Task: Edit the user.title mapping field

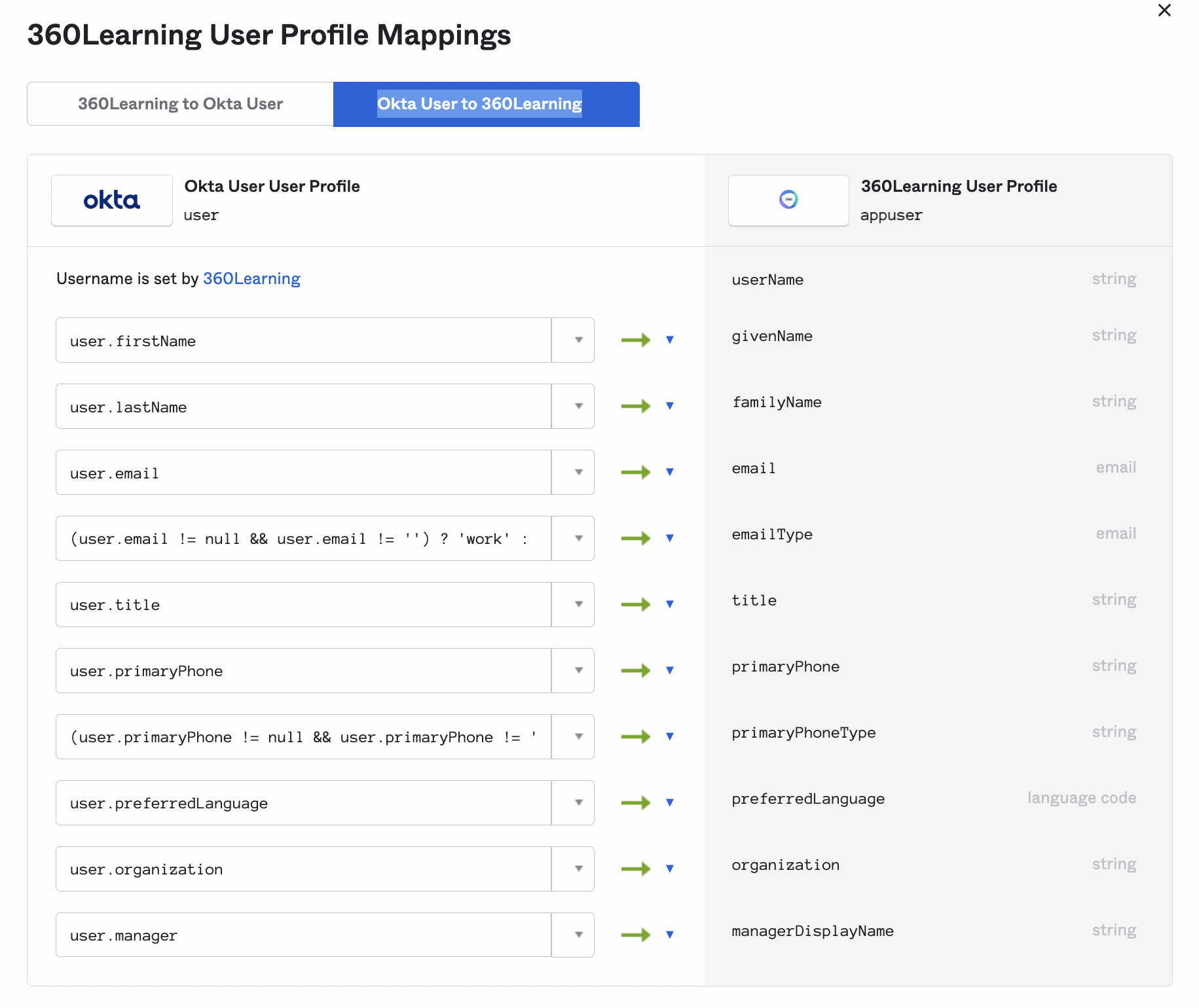Action: pyautogui.click(x=303, y=605)
